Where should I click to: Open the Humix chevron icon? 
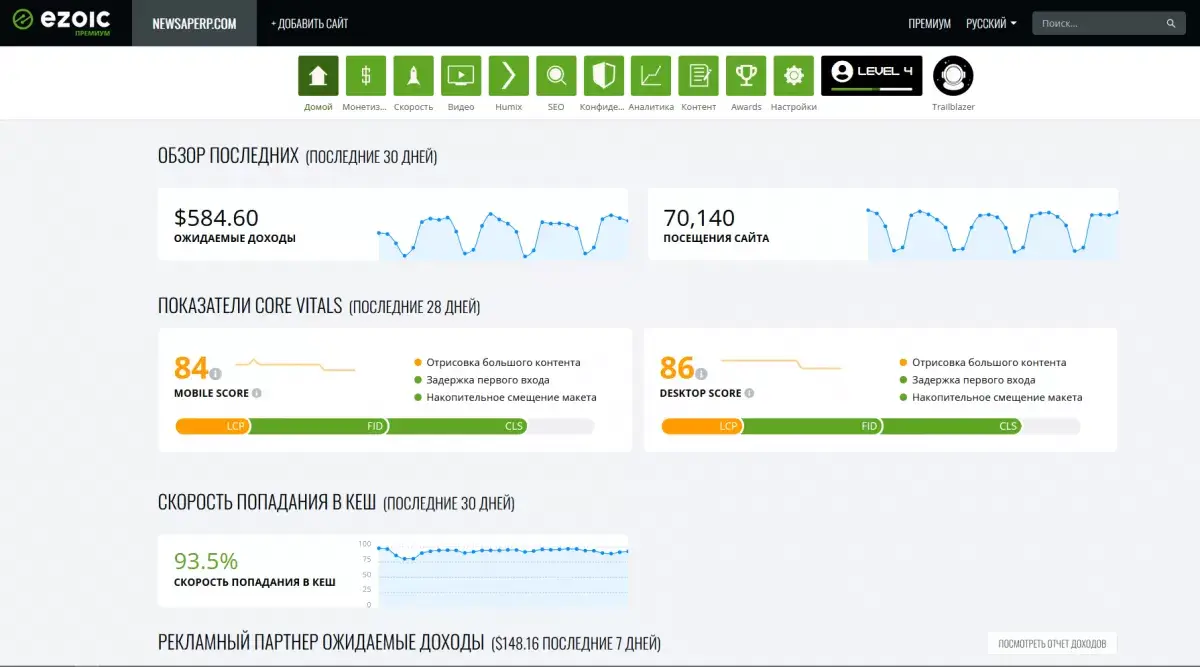508,76
